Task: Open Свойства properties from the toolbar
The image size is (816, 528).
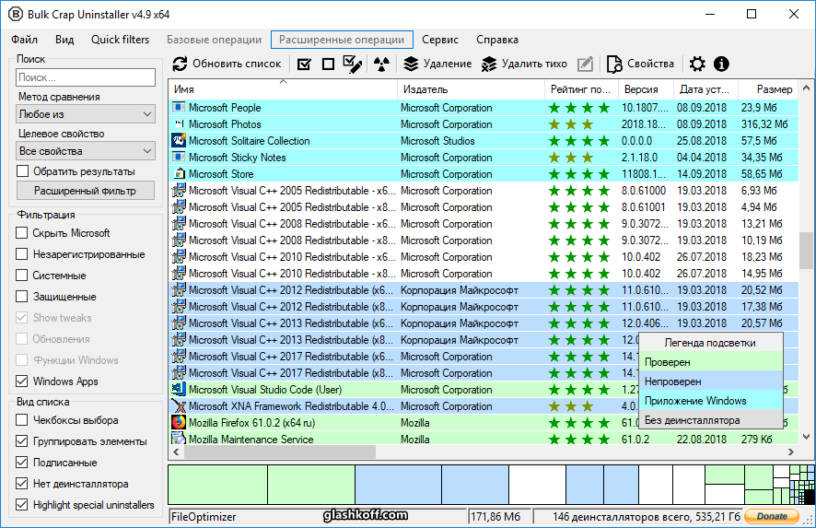Action: pos(640,64)
